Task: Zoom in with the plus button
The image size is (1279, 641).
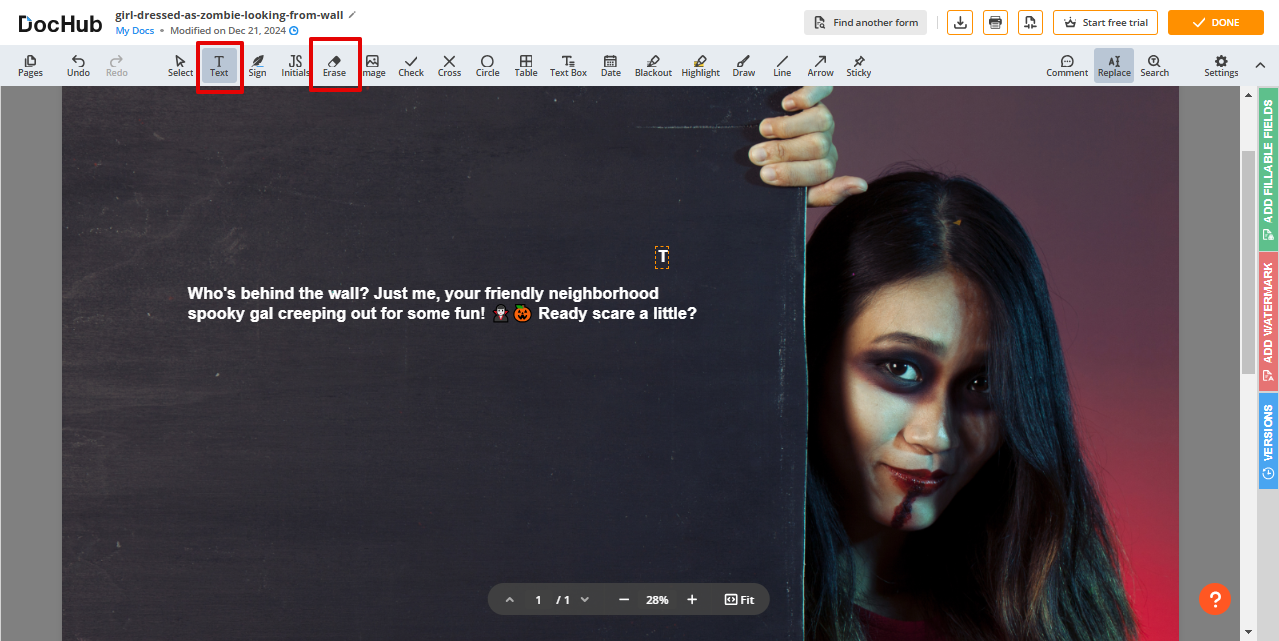Action: [692, 600]
